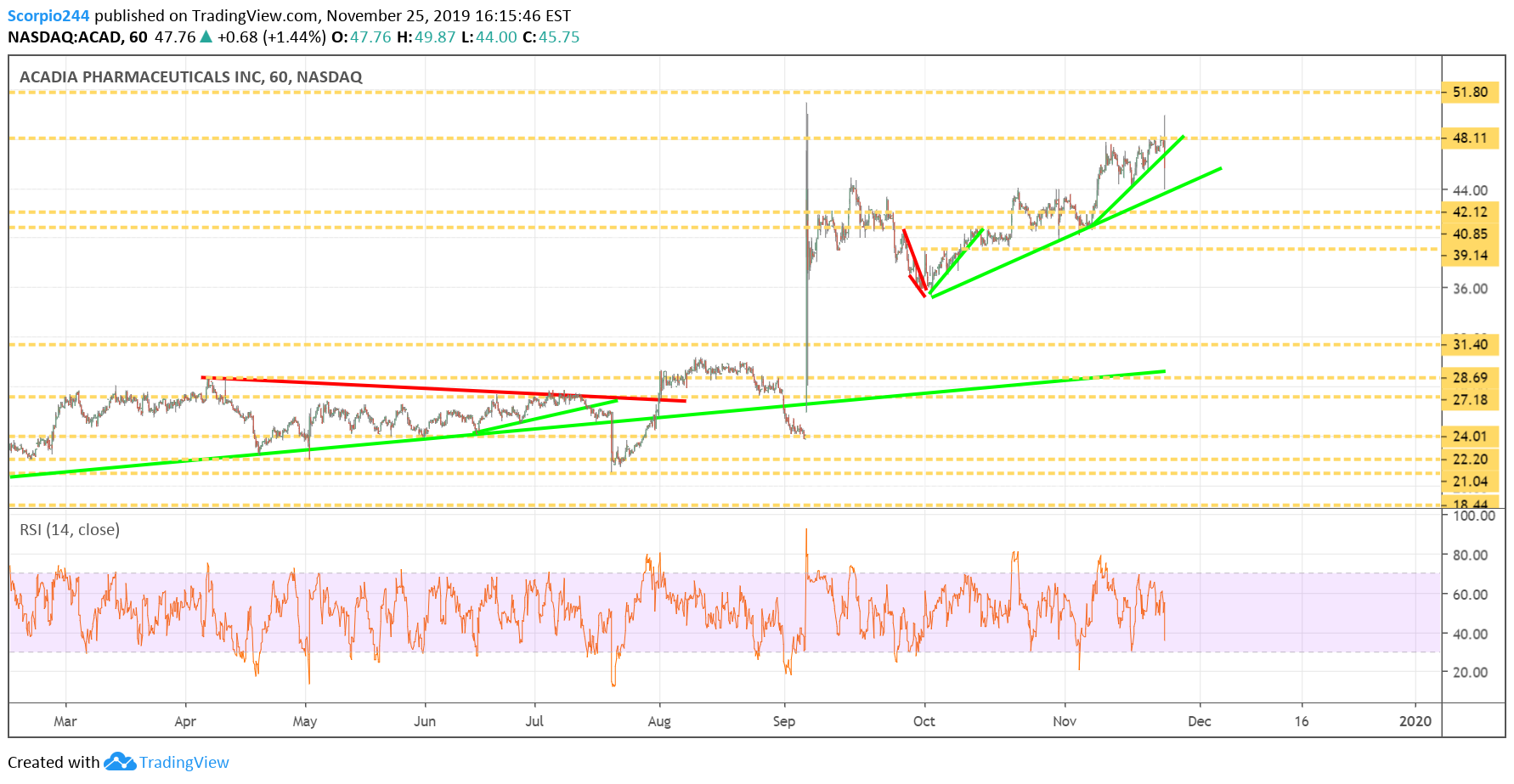Click the Sep label on time axis
The height and width of the screenshot is (784, 1514).
[784, 721]
